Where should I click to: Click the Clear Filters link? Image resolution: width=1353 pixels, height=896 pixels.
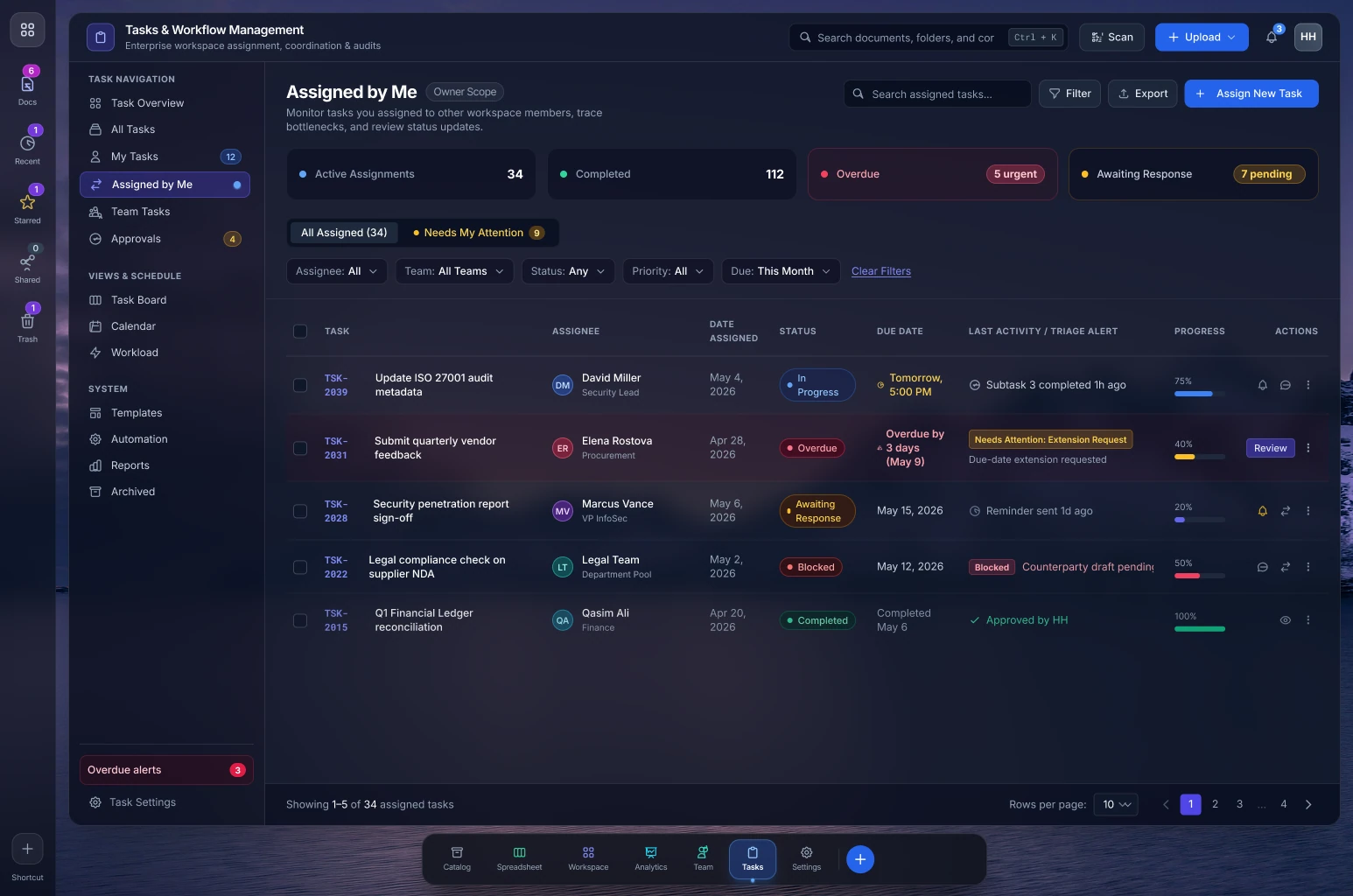[x=881, y=271]
